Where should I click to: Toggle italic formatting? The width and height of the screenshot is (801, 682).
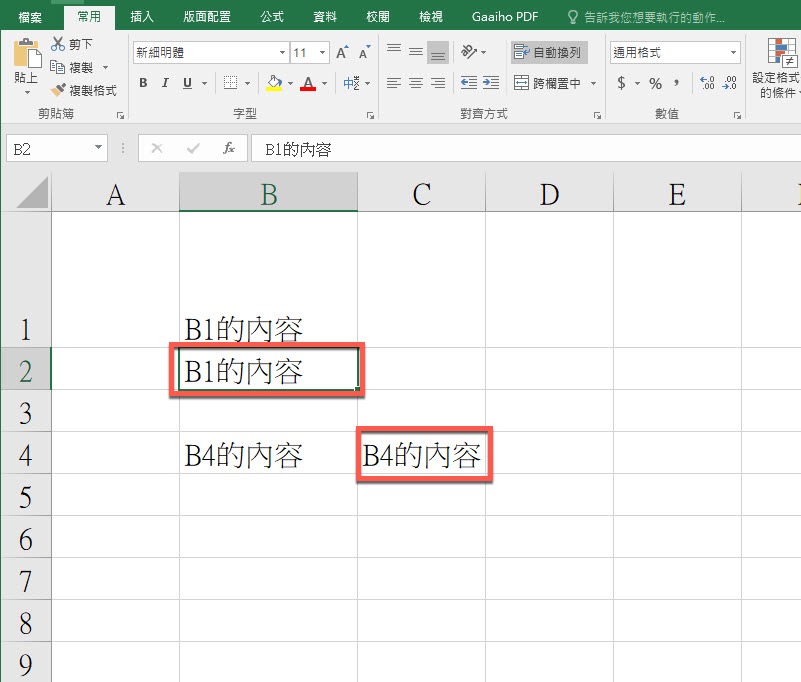(165, 83)
